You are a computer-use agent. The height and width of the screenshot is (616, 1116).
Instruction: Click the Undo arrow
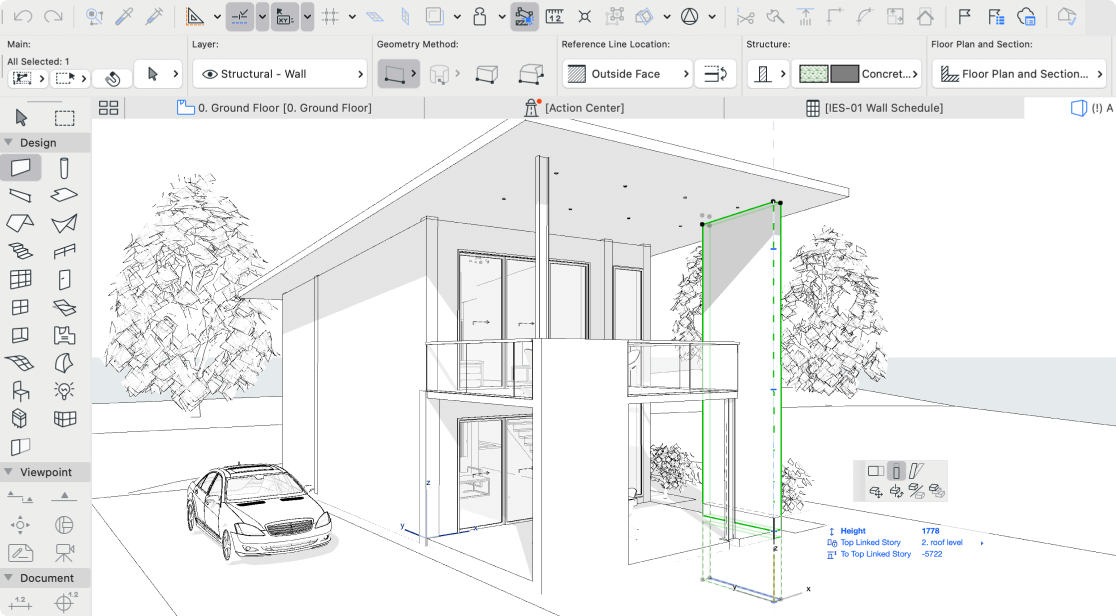point(23,16)
